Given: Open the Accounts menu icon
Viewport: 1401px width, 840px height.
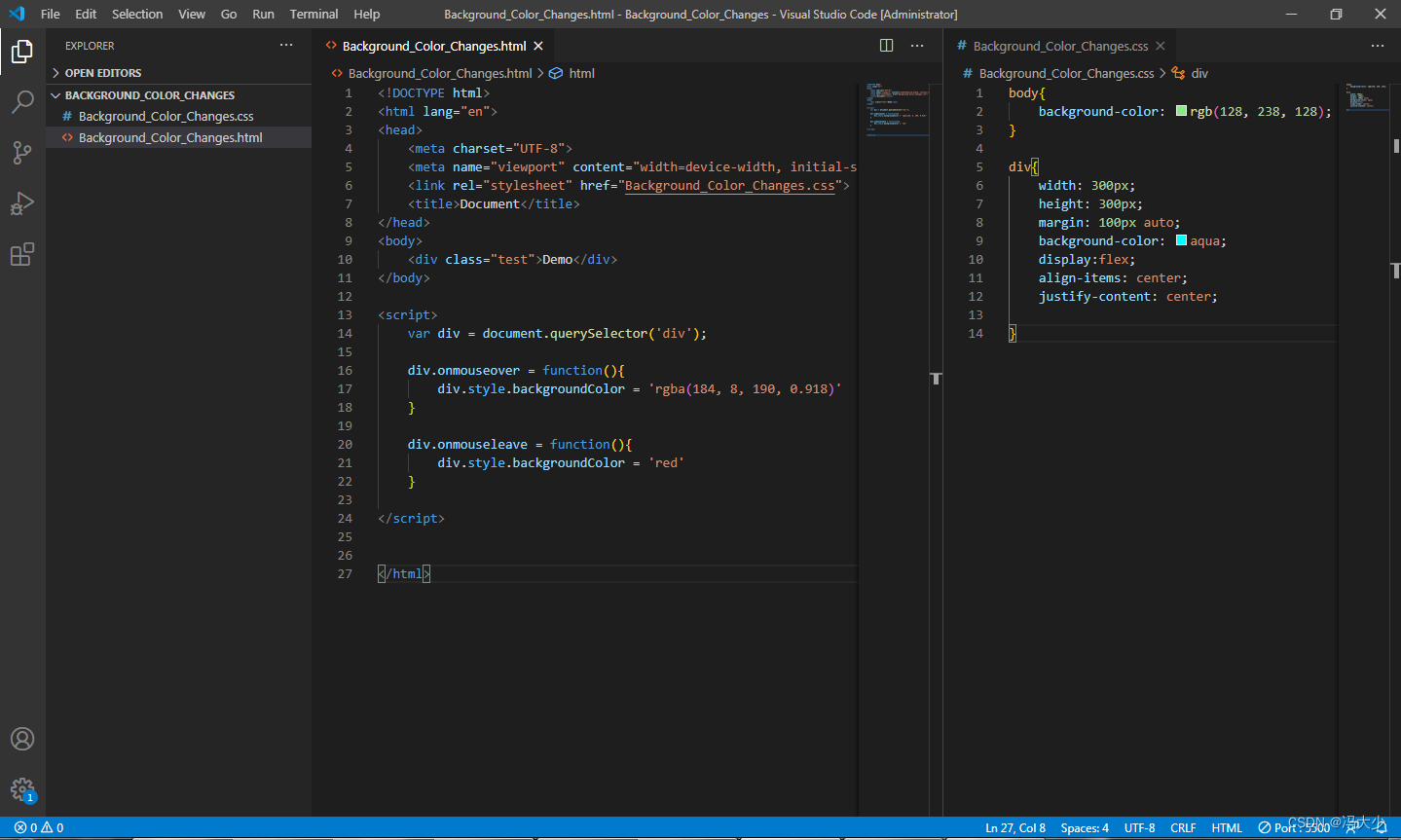Looking at the screenshot, I should pyautogui.click(x=21, y=739).
